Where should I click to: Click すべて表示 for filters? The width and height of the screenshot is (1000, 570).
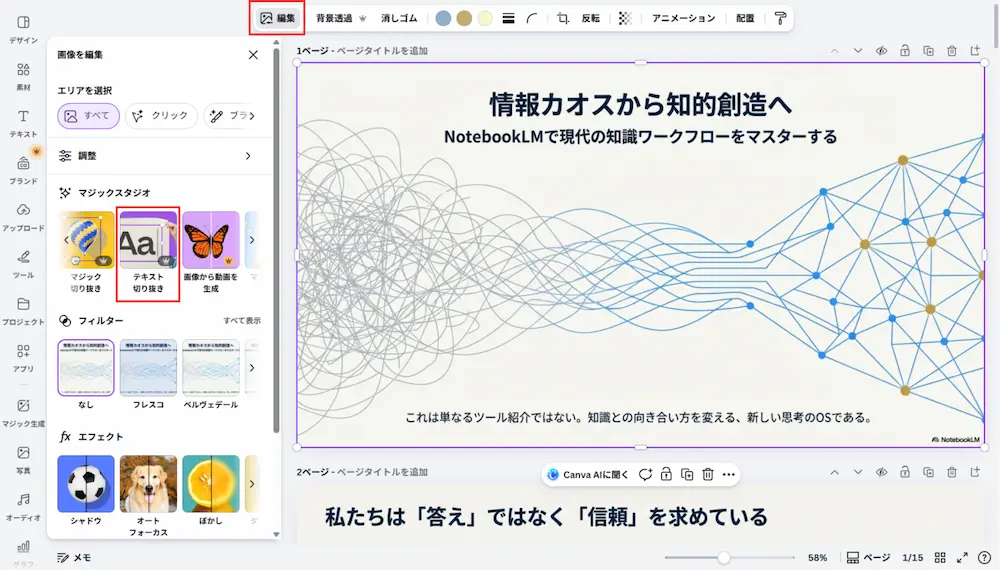242,321
